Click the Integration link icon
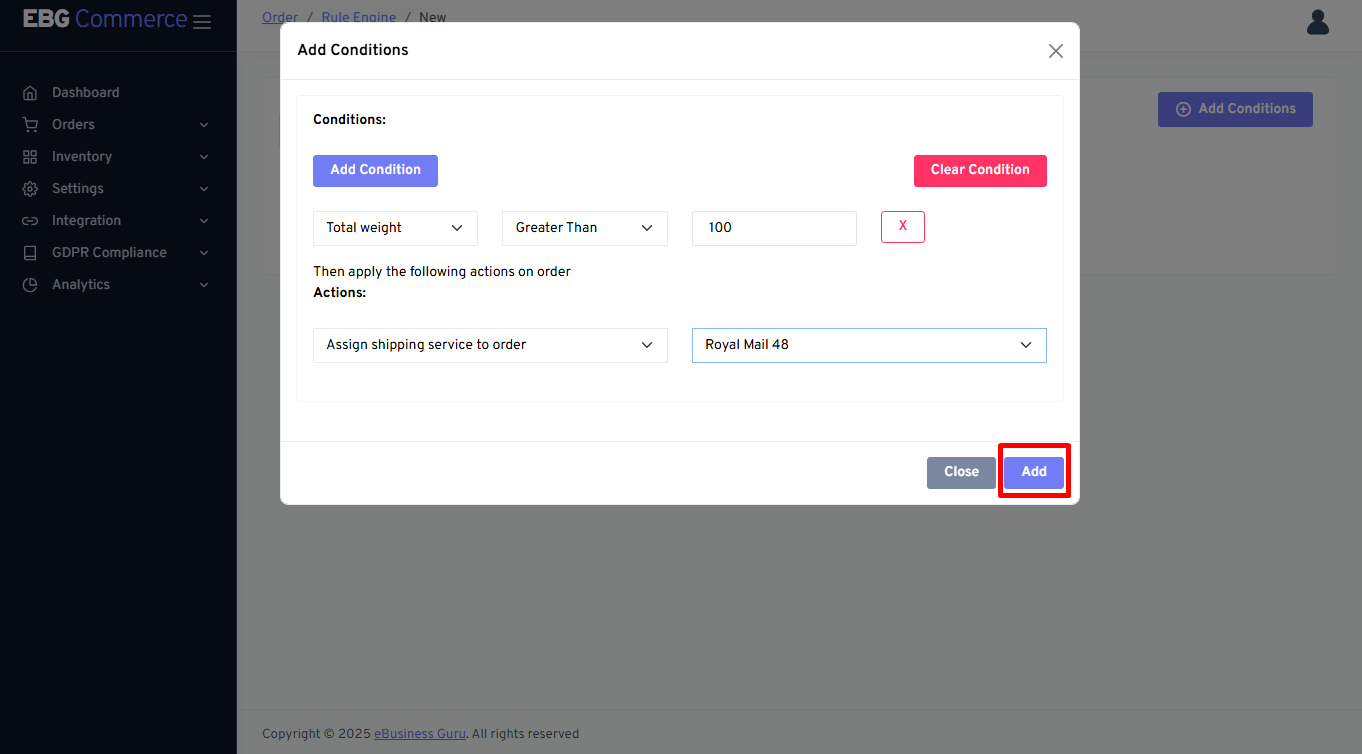The height and width of the screenshot is (754, 1362). [x=30, y=221]
